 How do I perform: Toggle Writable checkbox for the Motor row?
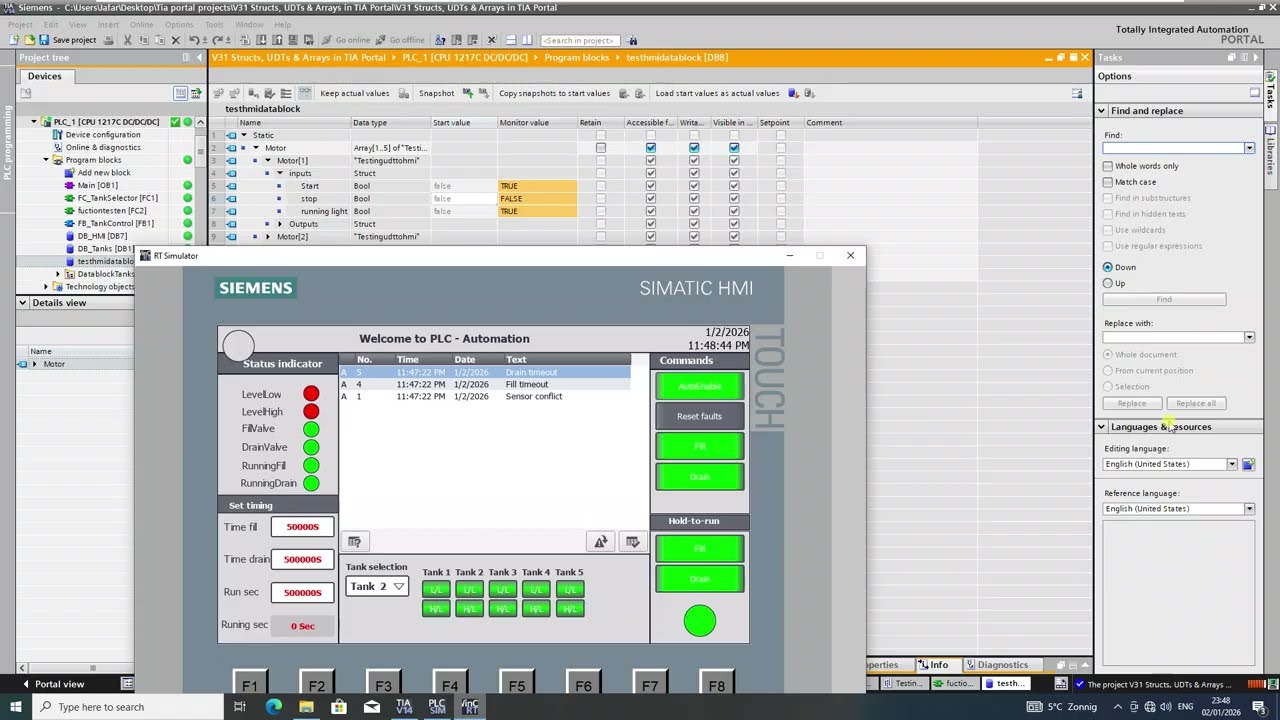694,148
